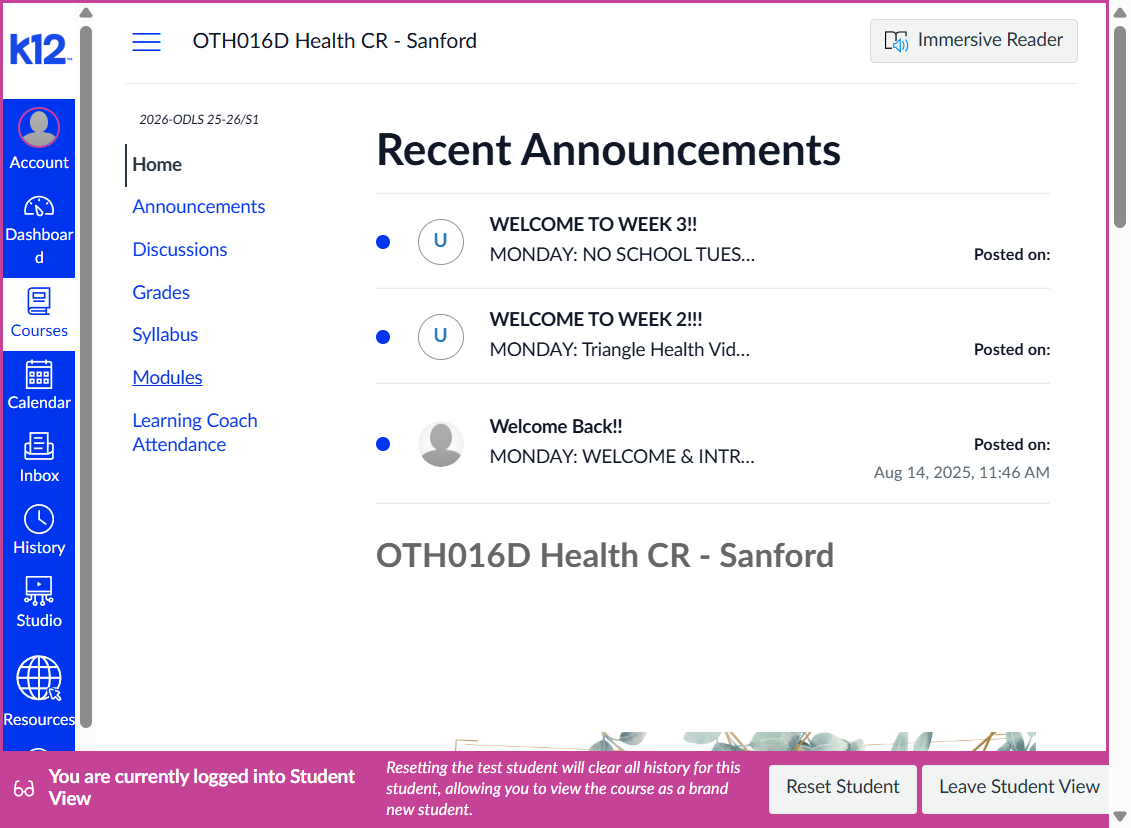Click the 2026-ODLS 25-26/S1 term label
Viewport: 1131px width, 828px height.
tap(199, 120)
